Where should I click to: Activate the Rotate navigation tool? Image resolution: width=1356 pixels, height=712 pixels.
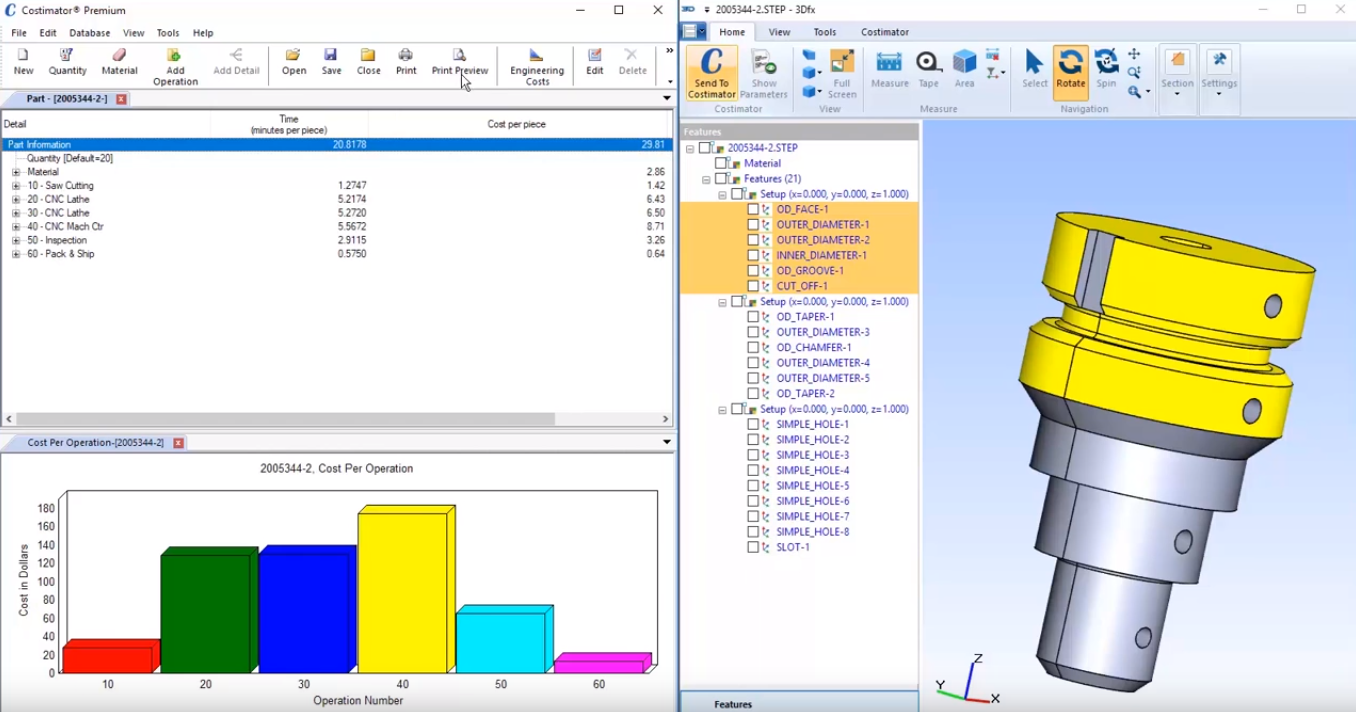point(1070,72)
